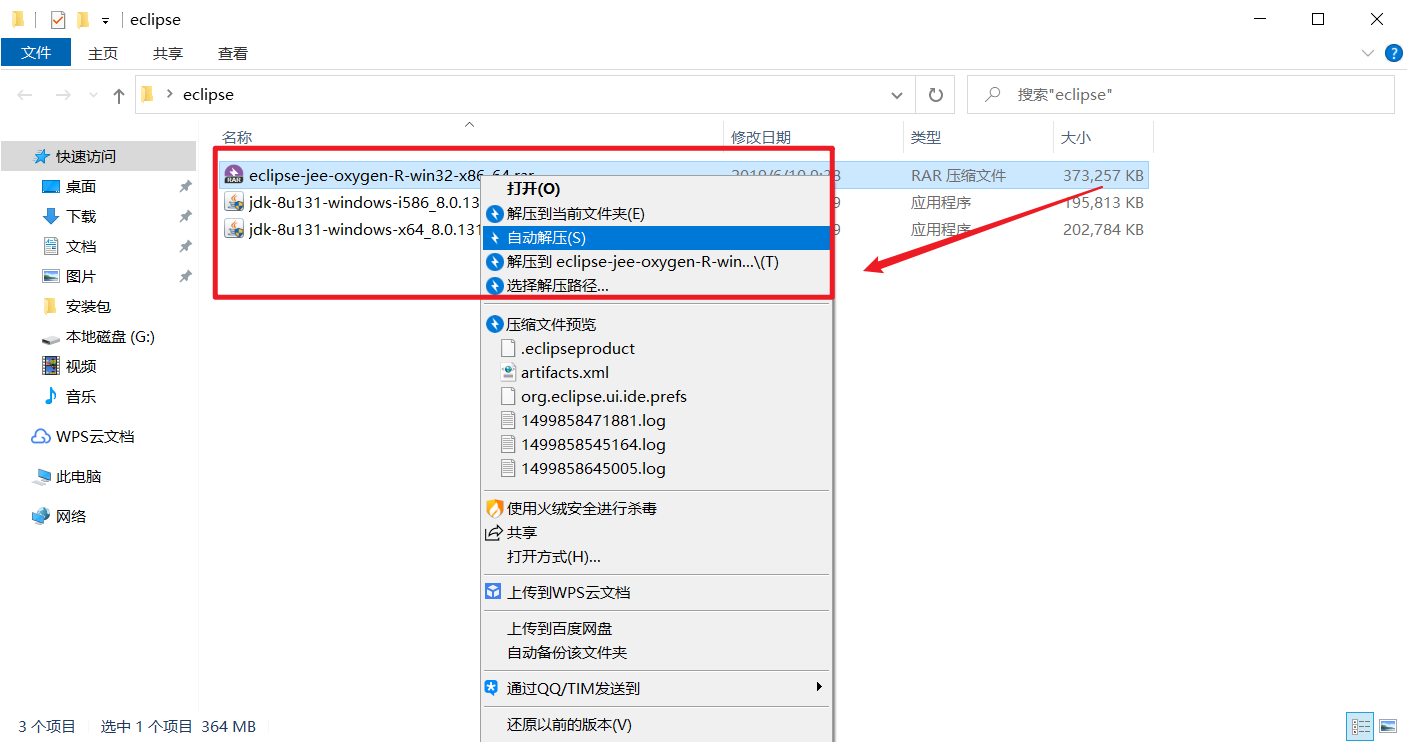Preview org.eclipse.ui.ide.prefs in archive list
The height and width of the screenshot is (742, 1408).
pyautogui.click(x=656, y=396)
